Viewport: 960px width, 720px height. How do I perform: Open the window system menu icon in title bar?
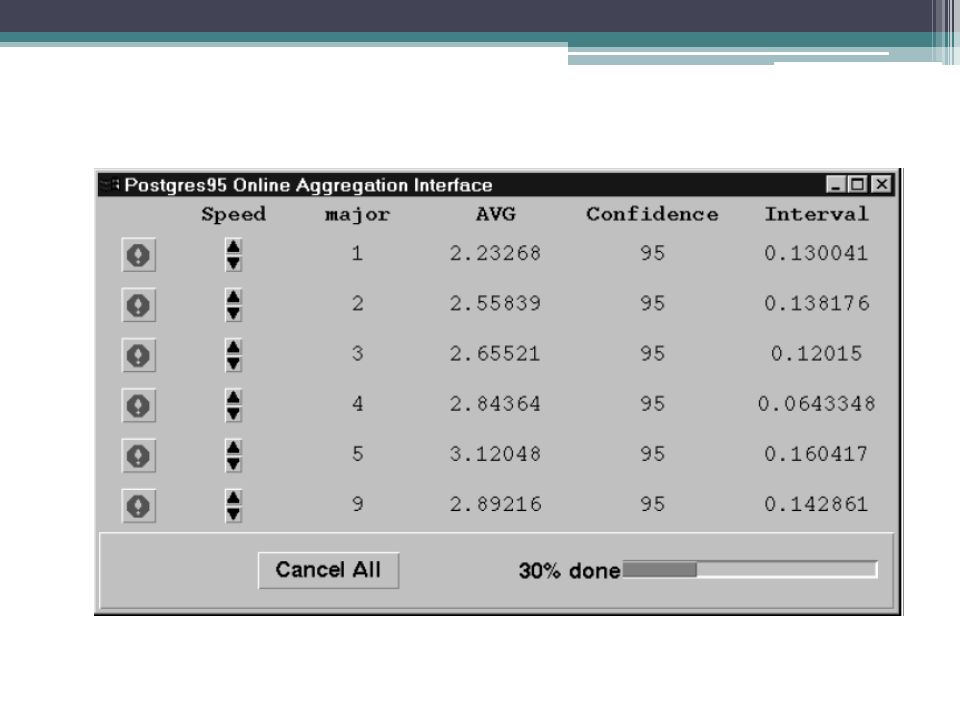point(111,184)
